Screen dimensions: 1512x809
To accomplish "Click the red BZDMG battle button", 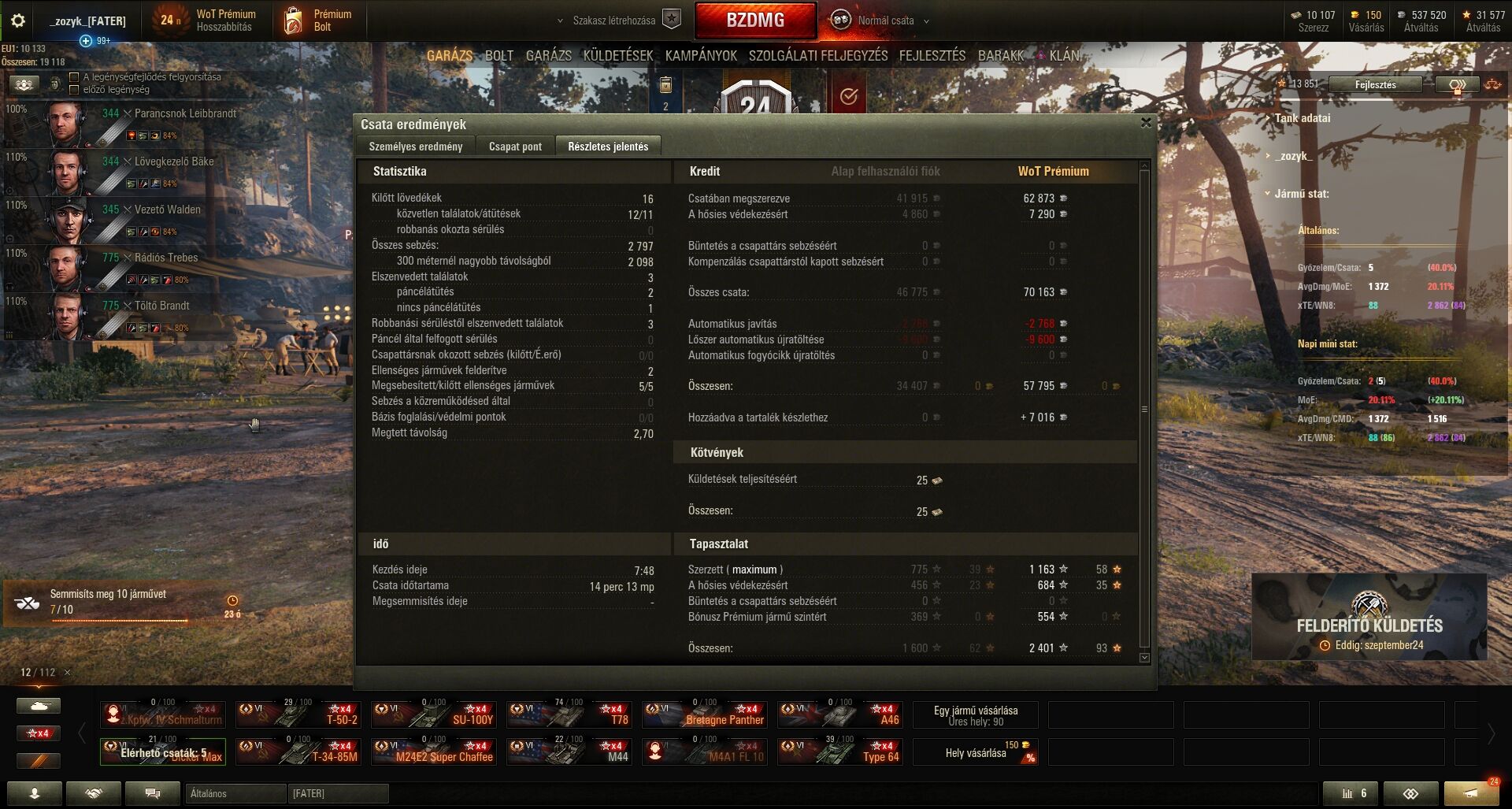I will (755, 20).
